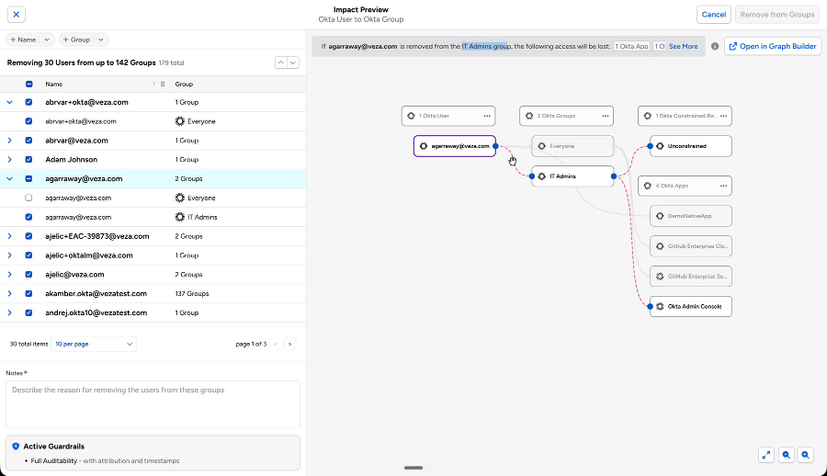Expand the ajelic+EAC-39873@veza.com row
Image resolution: width=827 pixels, height=476 pixels.
point(9,236)
